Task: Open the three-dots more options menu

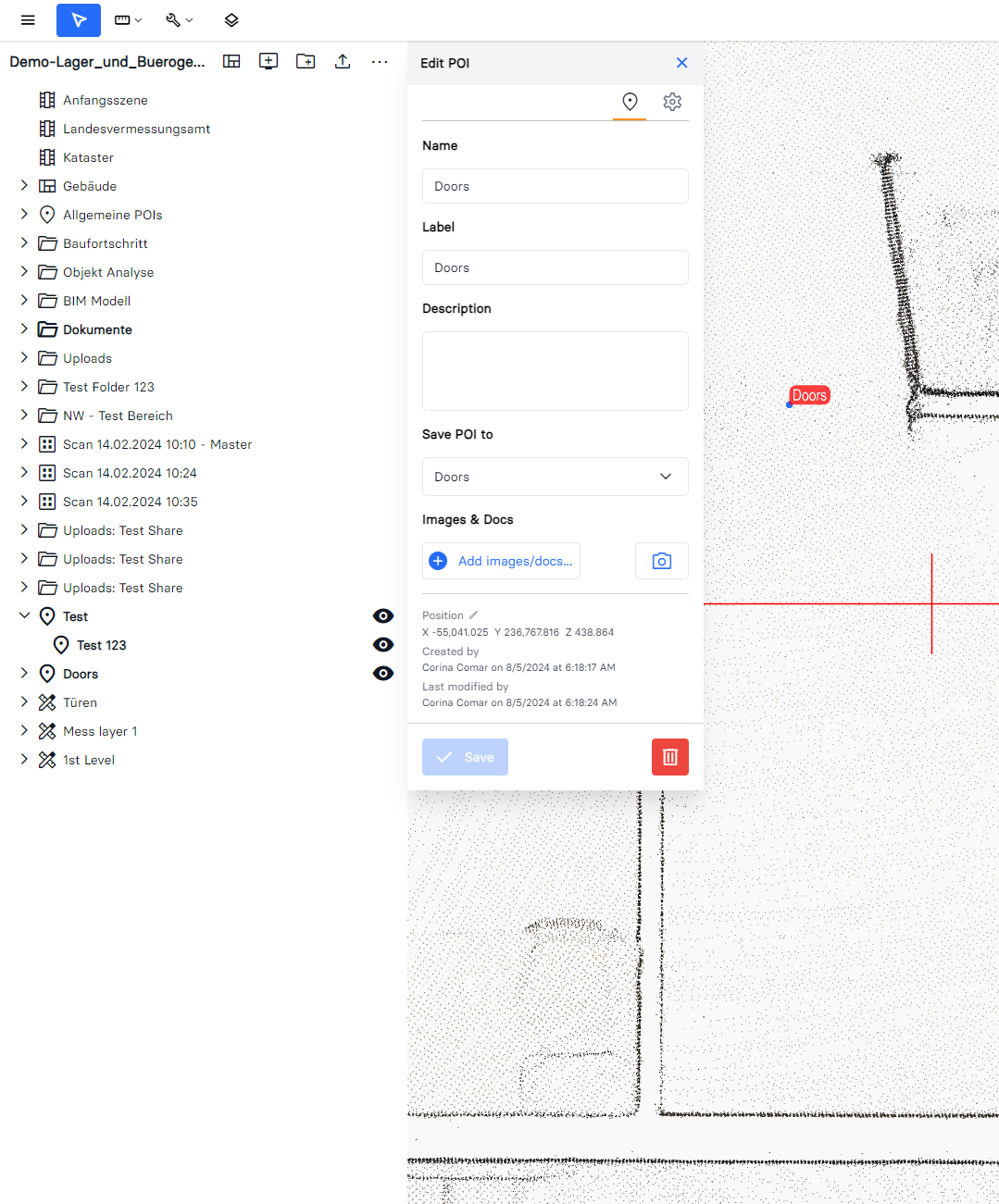Action: coord(380,61)
